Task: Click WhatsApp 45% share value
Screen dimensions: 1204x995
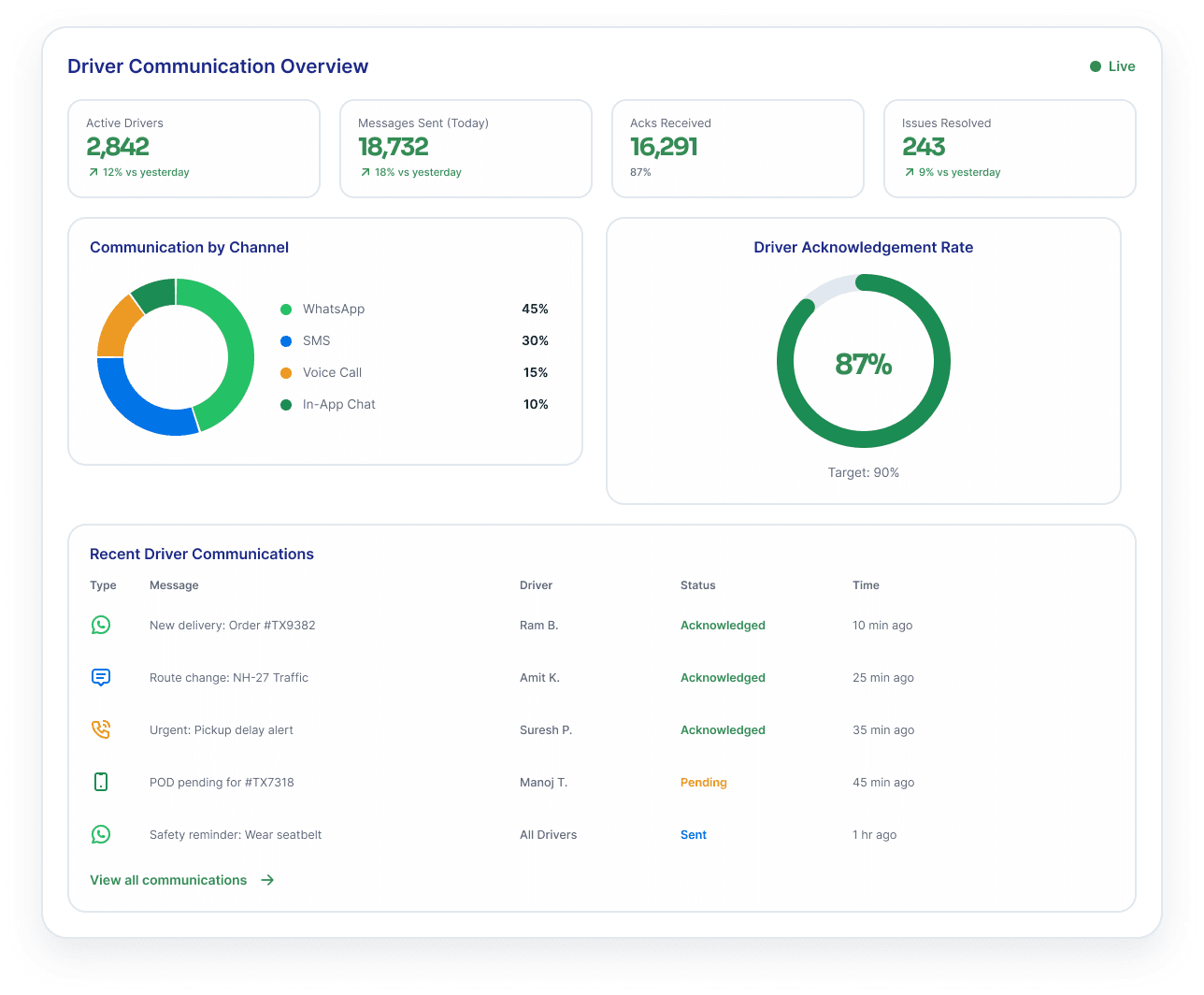Action: 535,309
